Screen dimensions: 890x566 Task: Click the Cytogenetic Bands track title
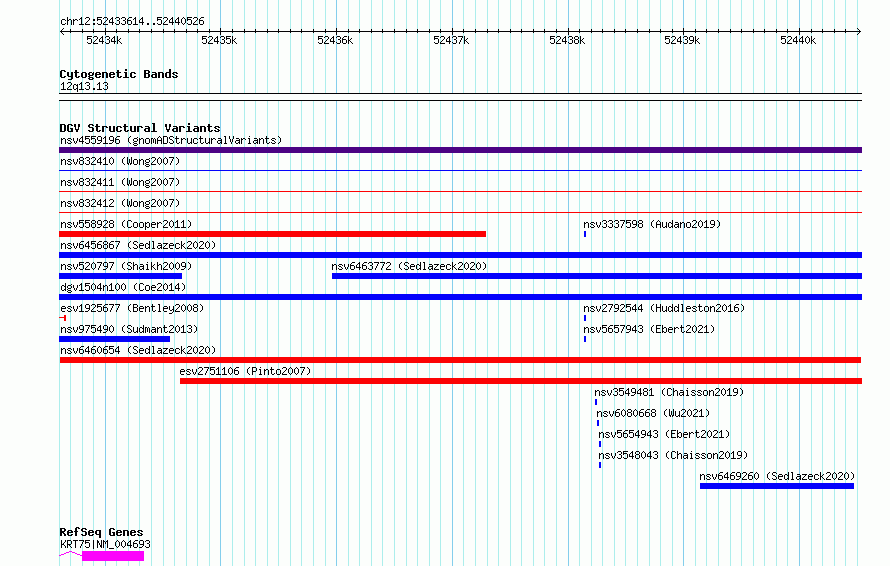(x=119, y=74)
